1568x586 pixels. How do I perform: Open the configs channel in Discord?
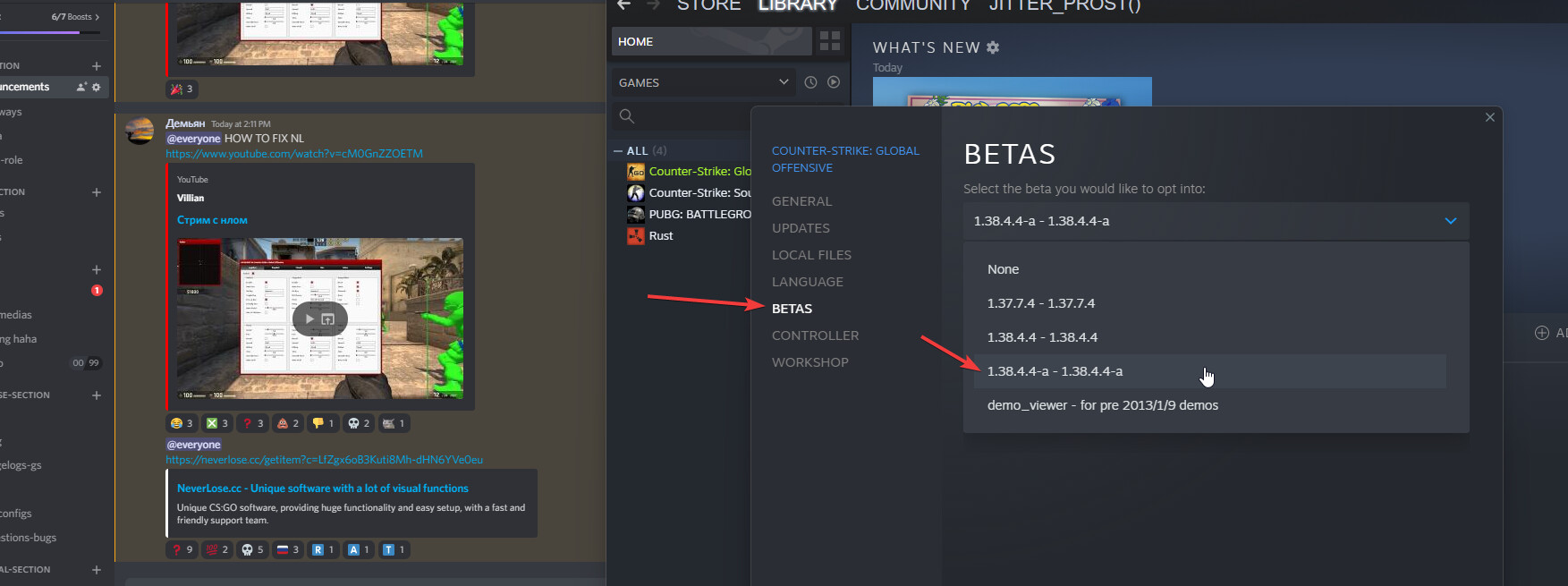[16, 514]
